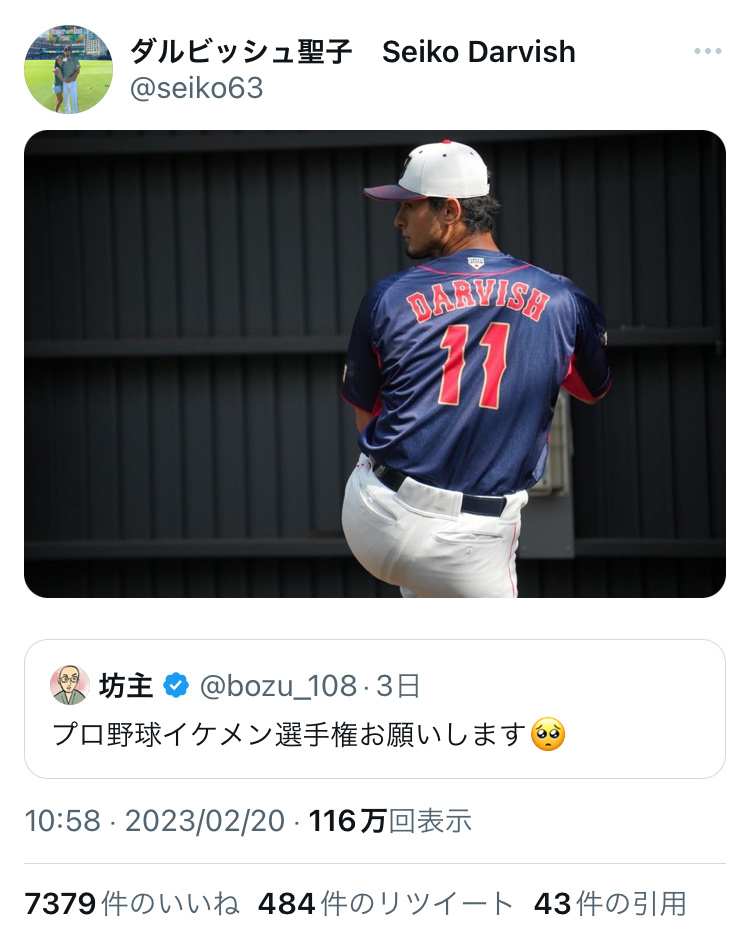Click the jersey number 11 in photo
750x941 pixels.
coord(475,365)
